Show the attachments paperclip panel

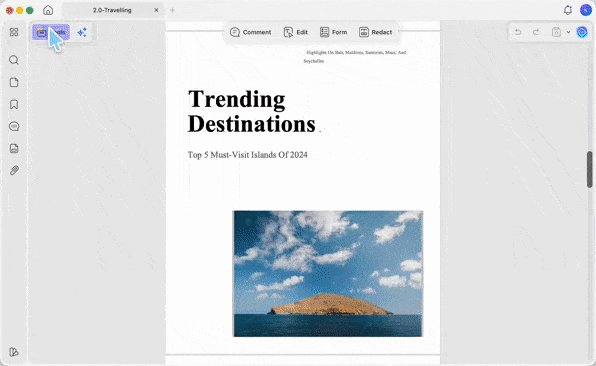(x=14, y=170)
